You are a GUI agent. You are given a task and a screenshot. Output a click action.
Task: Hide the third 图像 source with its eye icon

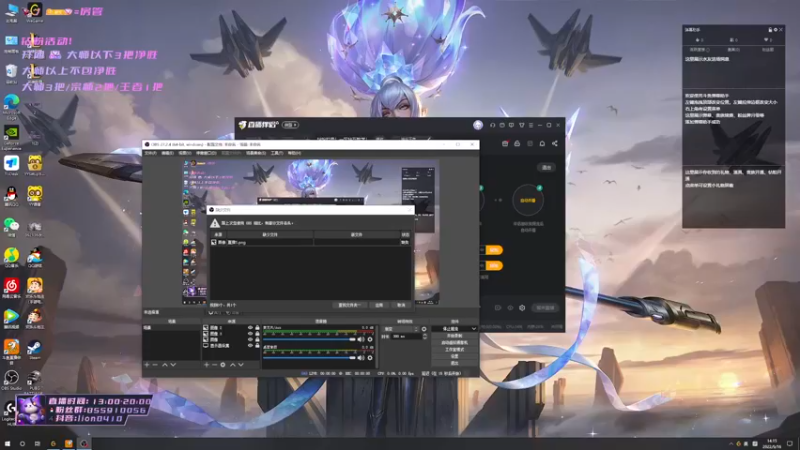[250, 339]
